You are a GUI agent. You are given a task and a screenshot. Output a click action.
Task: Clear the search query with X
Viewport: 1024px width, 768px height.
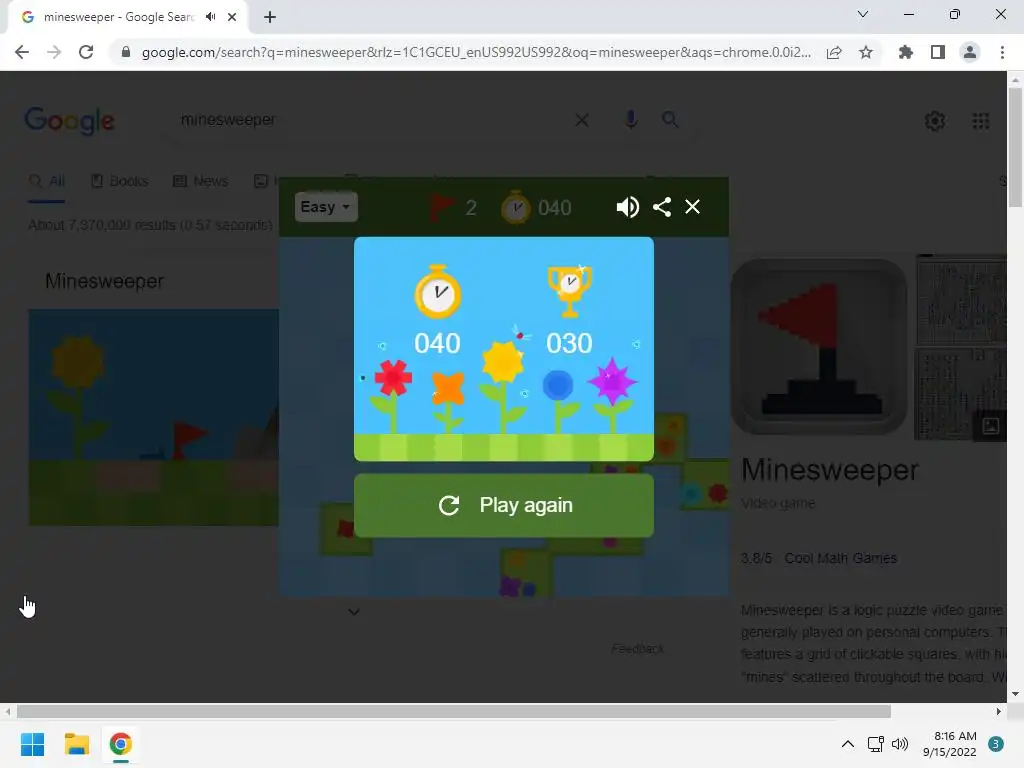(x=582, y=120)
